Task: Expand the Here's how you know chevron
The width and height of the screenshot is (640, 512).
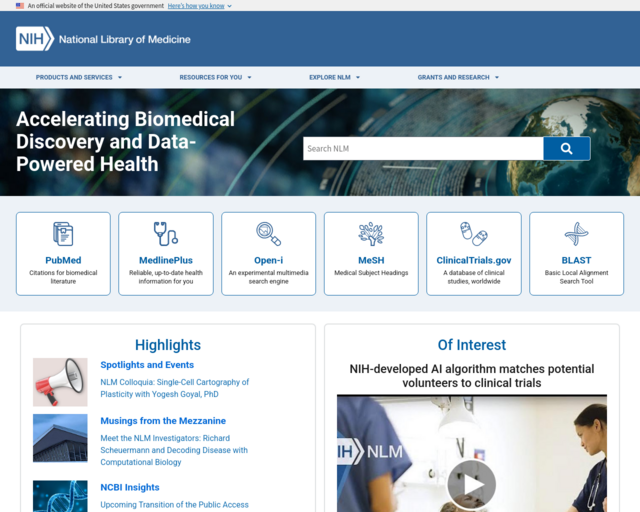Action: tap(229, 6)
